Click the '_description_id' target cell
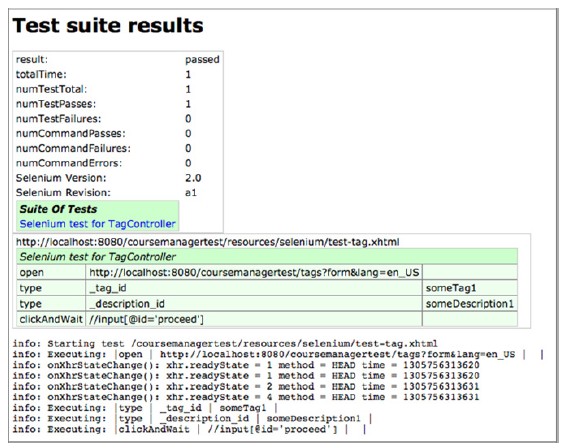The image size is (565, 448). [x=254, y=304]
